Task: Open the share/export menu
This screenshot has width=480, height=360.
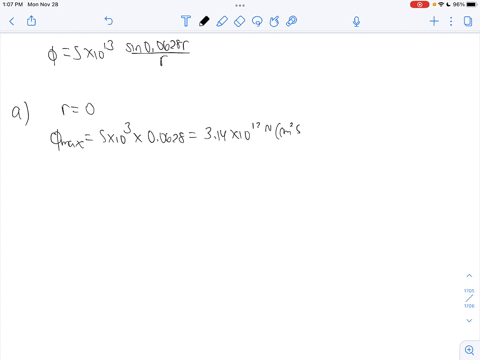Action: [x=31, y=21]
